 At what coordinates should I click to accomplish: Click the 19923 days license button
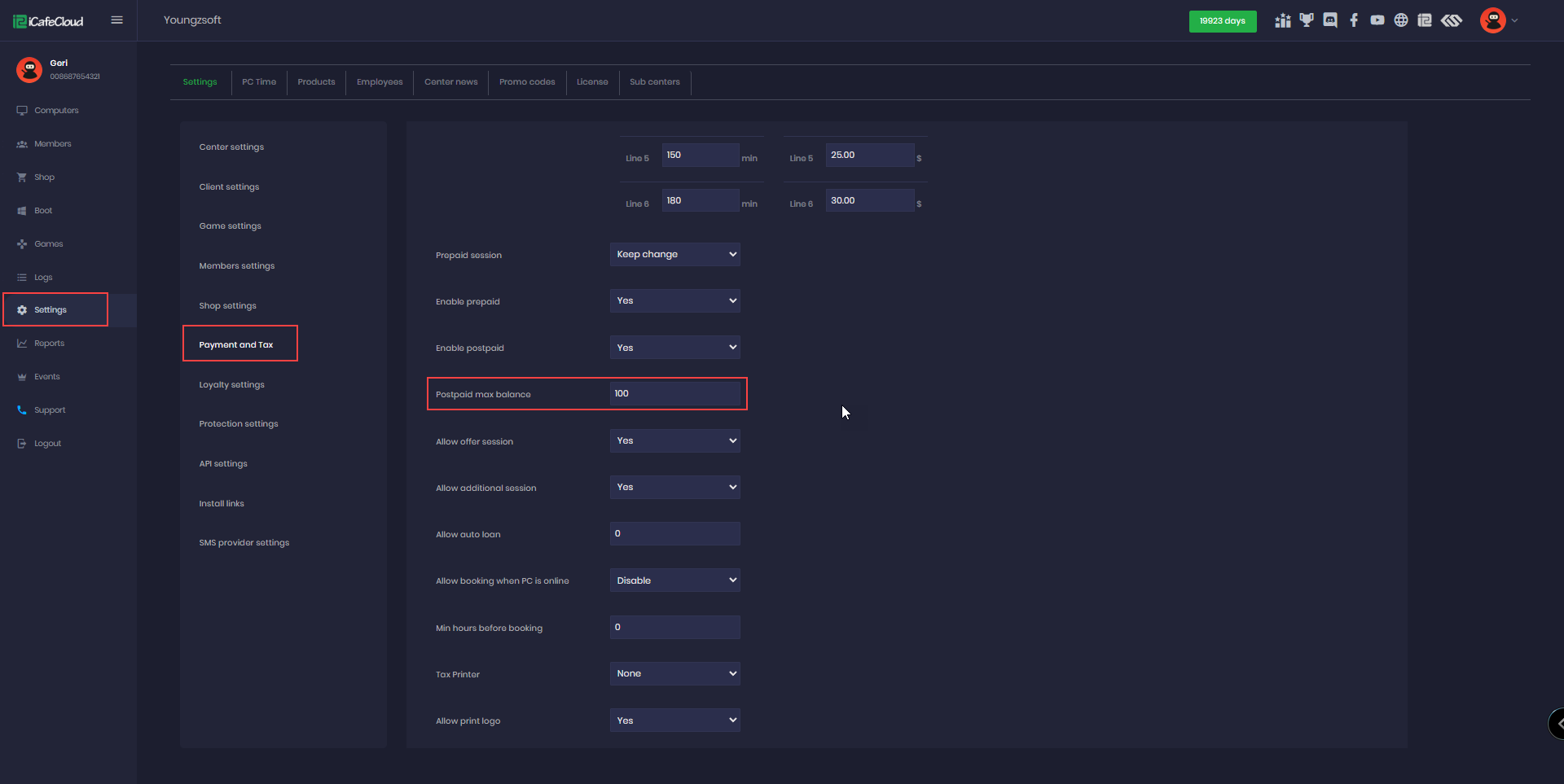[x=1223, y=21]
